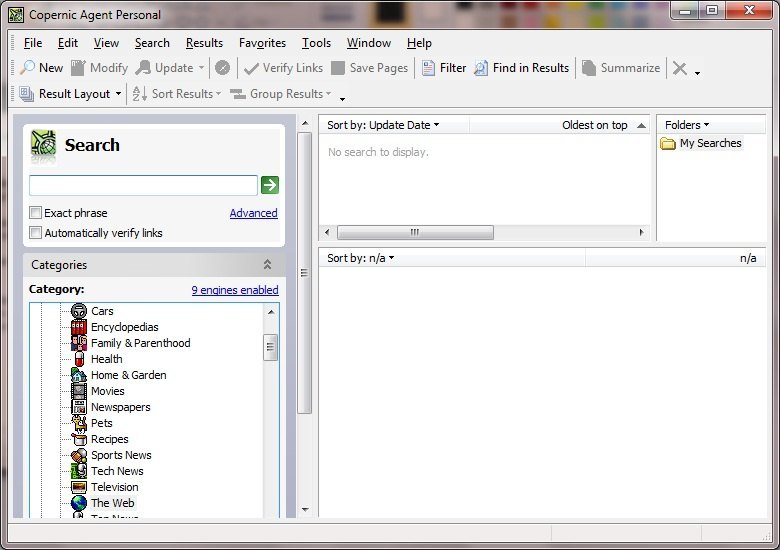Image resolution: width=780 pixels, height=550 pixels.
Task: Click the Sort Results A-Z icon
Action: click(x=140, y=93)
